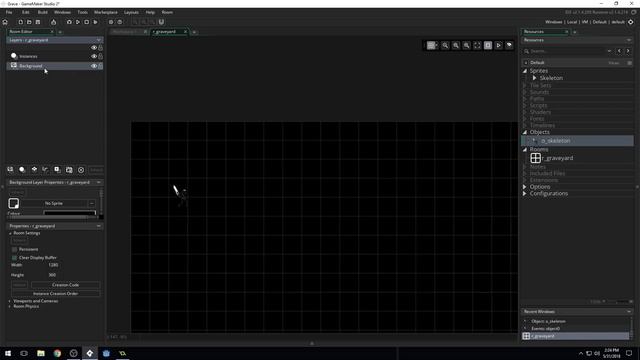Screen dimensions: 640x360
Task: Open the File menu
Action: [9, 12]
